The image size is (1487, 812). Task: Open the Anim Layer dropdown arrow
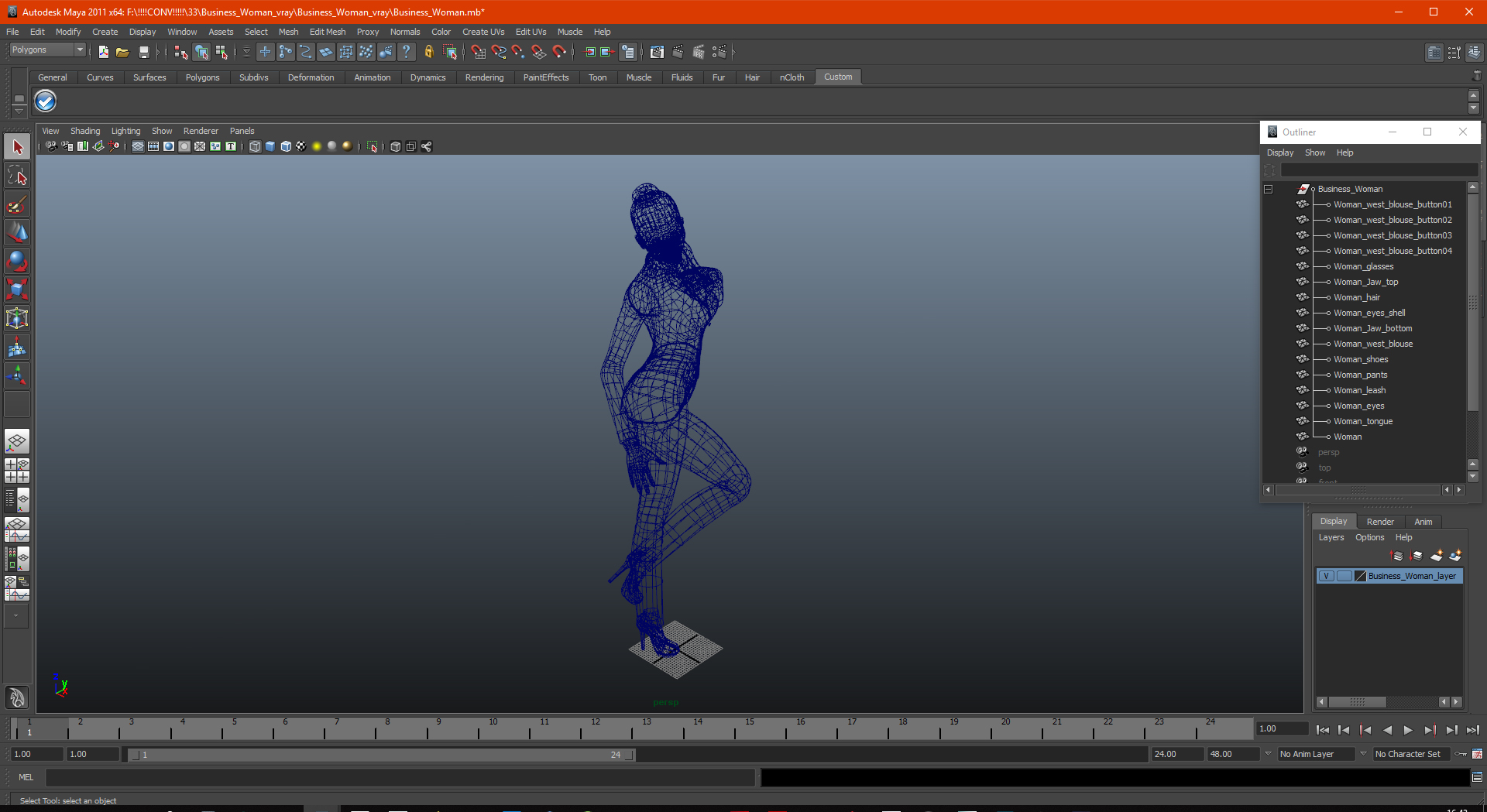(x=1268, y=754)
